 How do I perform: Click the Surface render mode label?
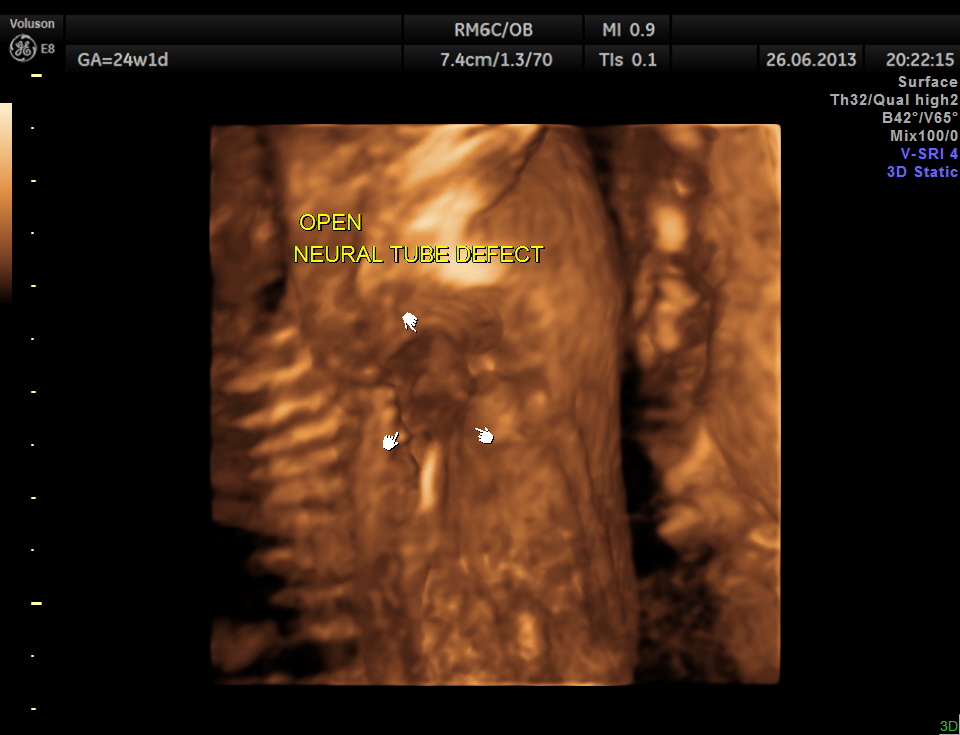pyautogui.click(x=927, y=82)
